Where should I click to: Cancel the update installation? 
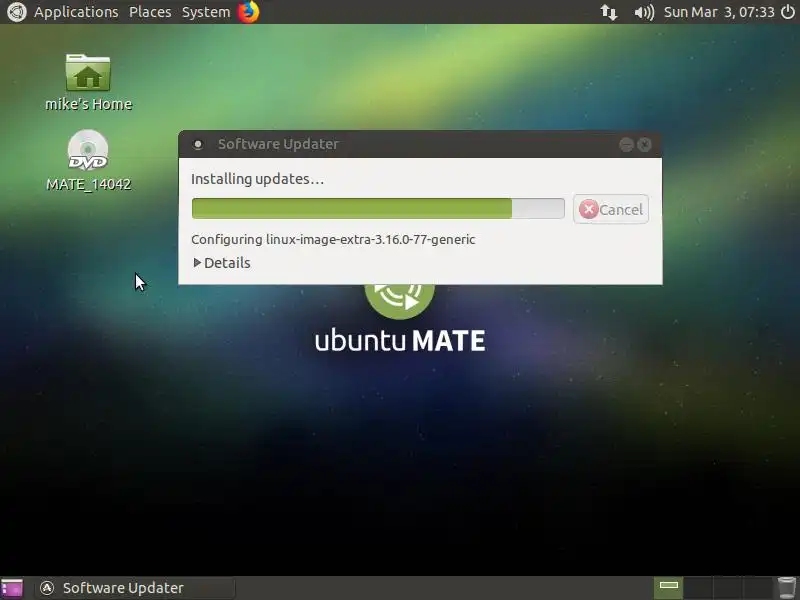[611, 209]
